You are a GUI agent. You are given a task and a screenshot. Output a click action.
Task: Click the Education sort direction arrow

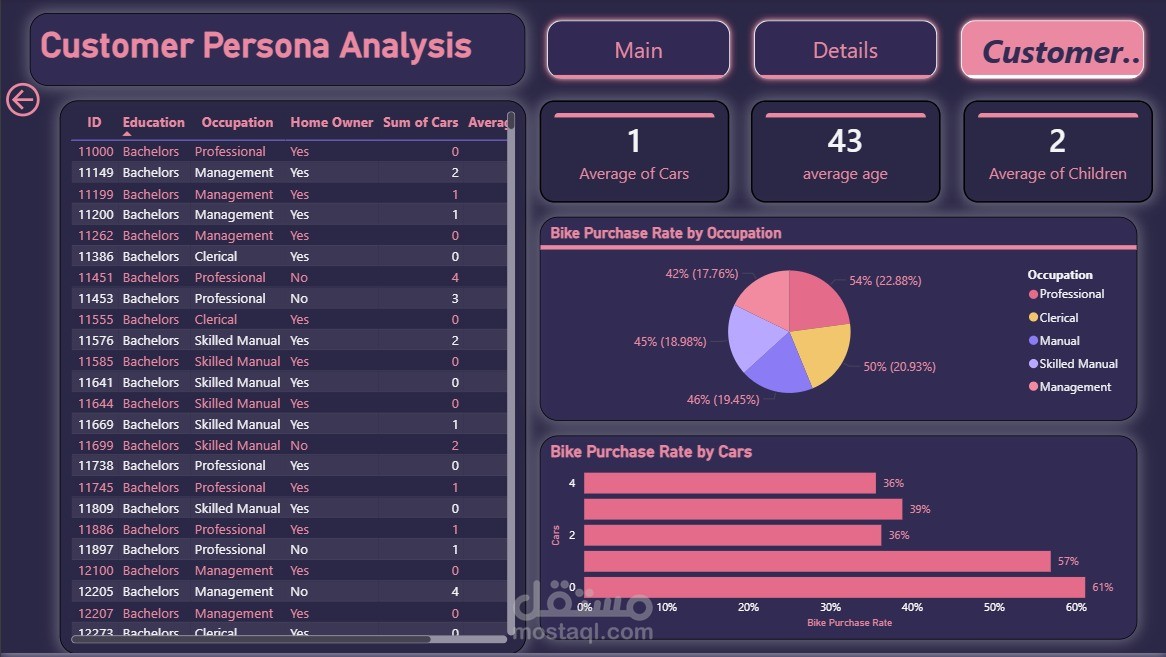127,135
